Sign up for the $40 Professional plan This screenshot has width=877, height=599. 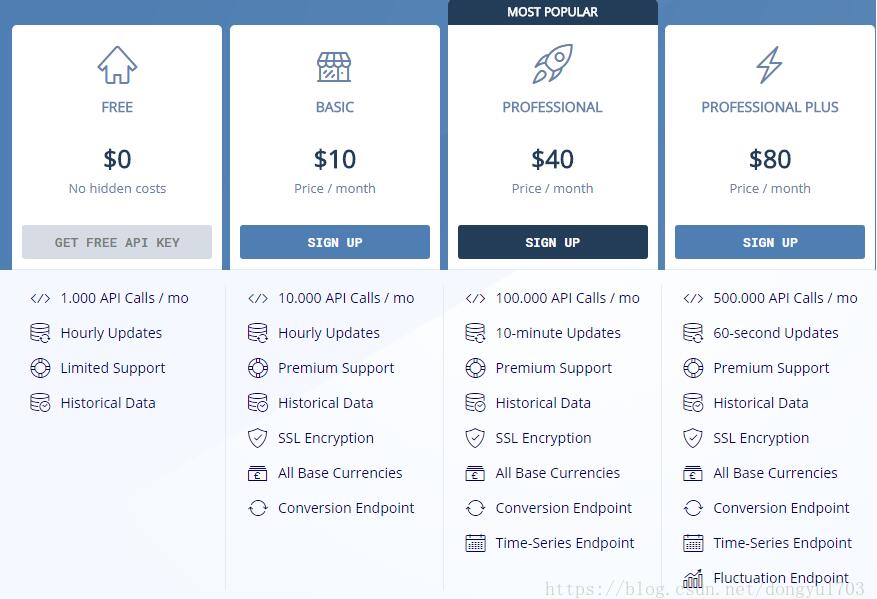(553, 242)
